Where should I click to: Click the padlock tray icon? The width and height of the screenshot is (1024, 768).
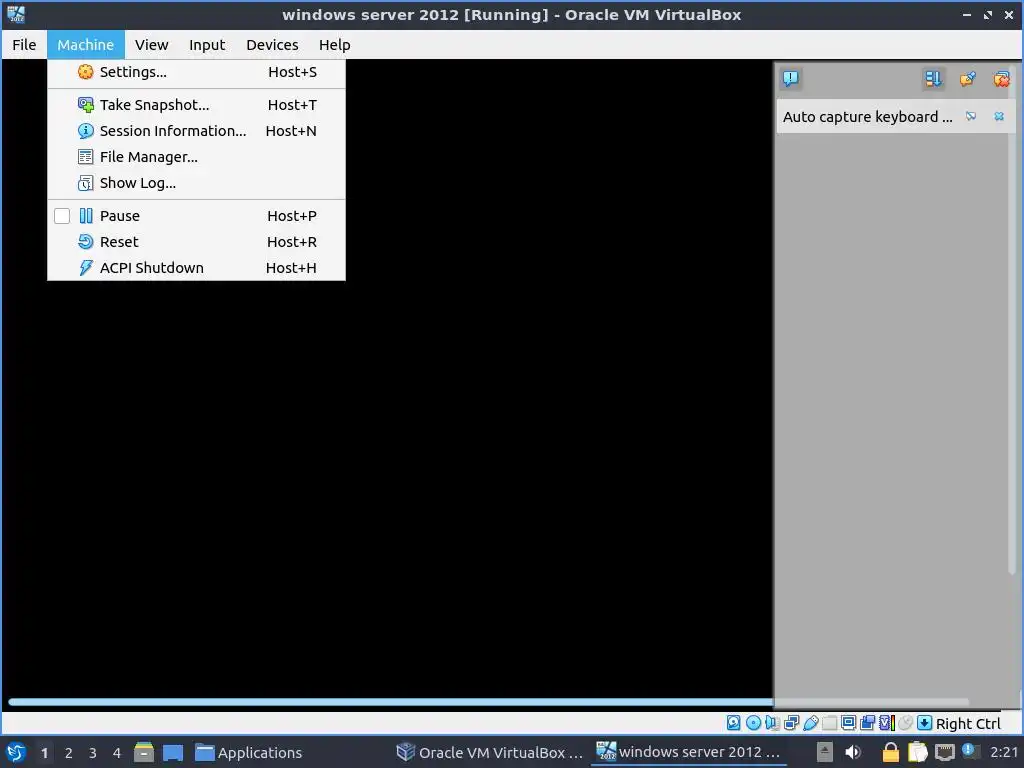point(890,752)
